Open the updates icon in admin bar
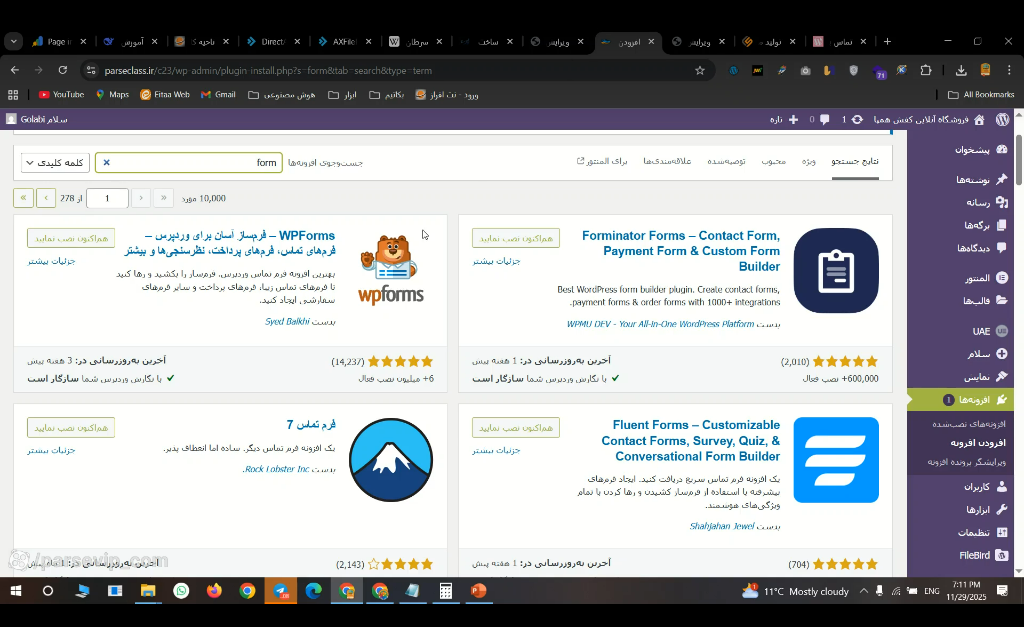Screen dimensions: 1024x627 point(857,120)
